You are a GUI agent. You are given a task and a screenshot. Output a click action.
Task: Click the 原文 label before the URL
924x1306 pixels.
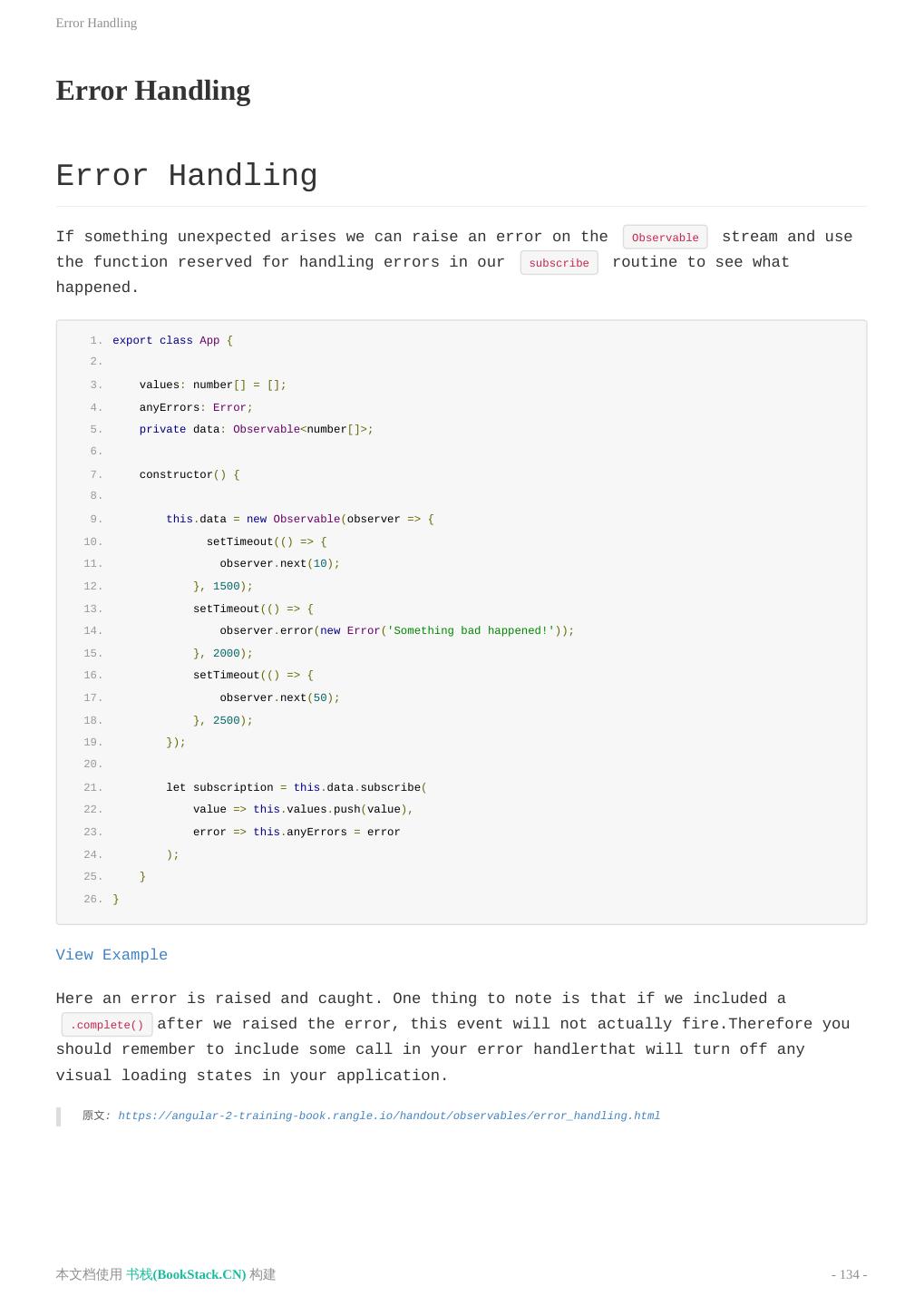pos(94,1116)
